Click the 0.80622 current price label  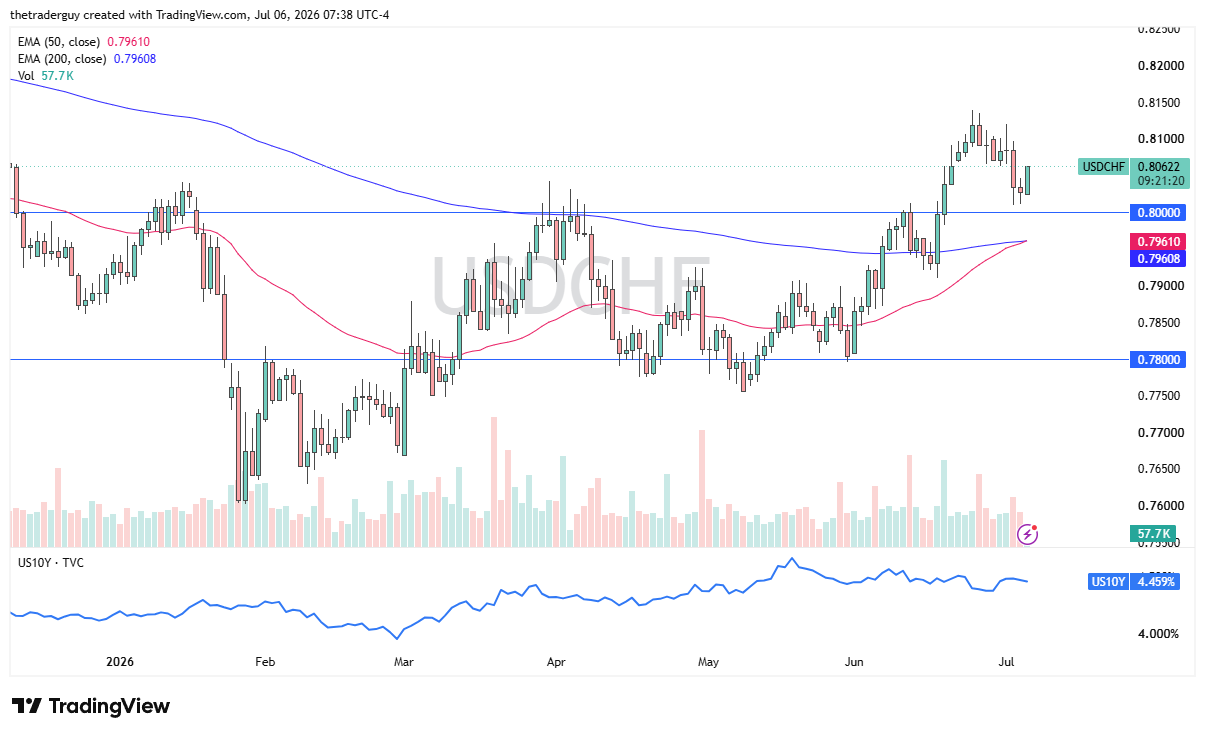coord(1159,167)
